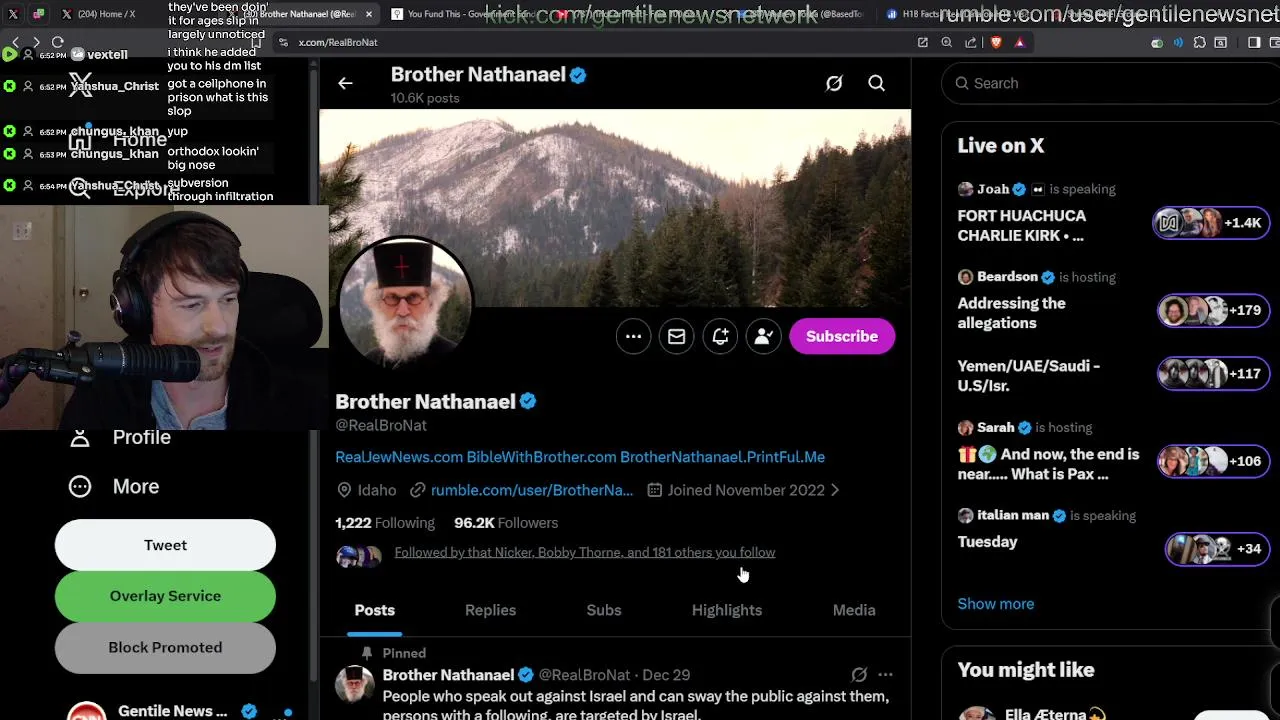Select the Posts tab

pyautogui.click(x=375, y=610)
